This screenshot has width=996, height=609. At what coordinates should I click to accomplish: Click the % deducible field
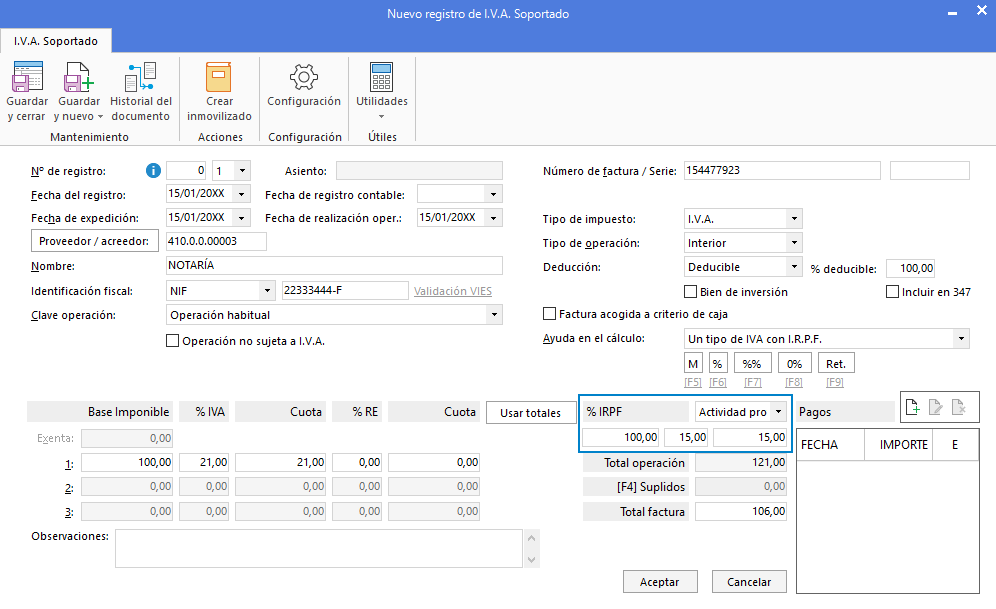[910, 269]
